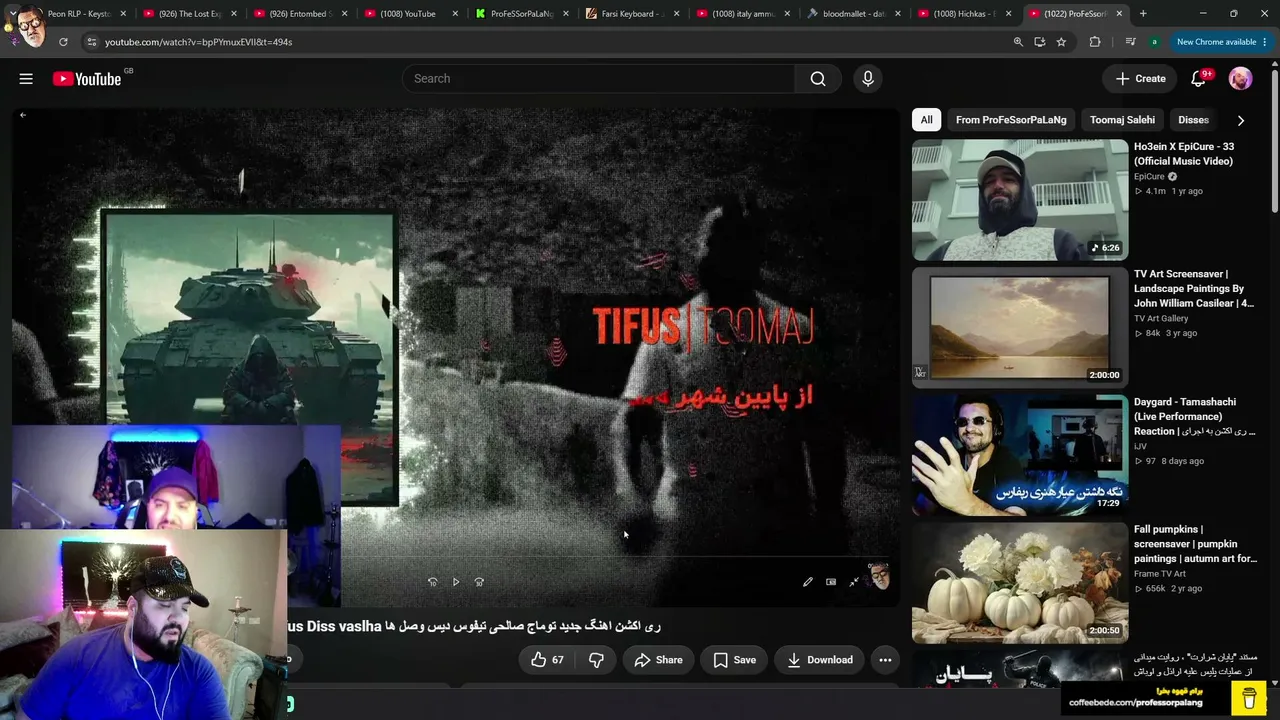Select the From ProFeSSorPaLaNg chip
This screenshot has width=1280, height=720.
click(1011, 120)
